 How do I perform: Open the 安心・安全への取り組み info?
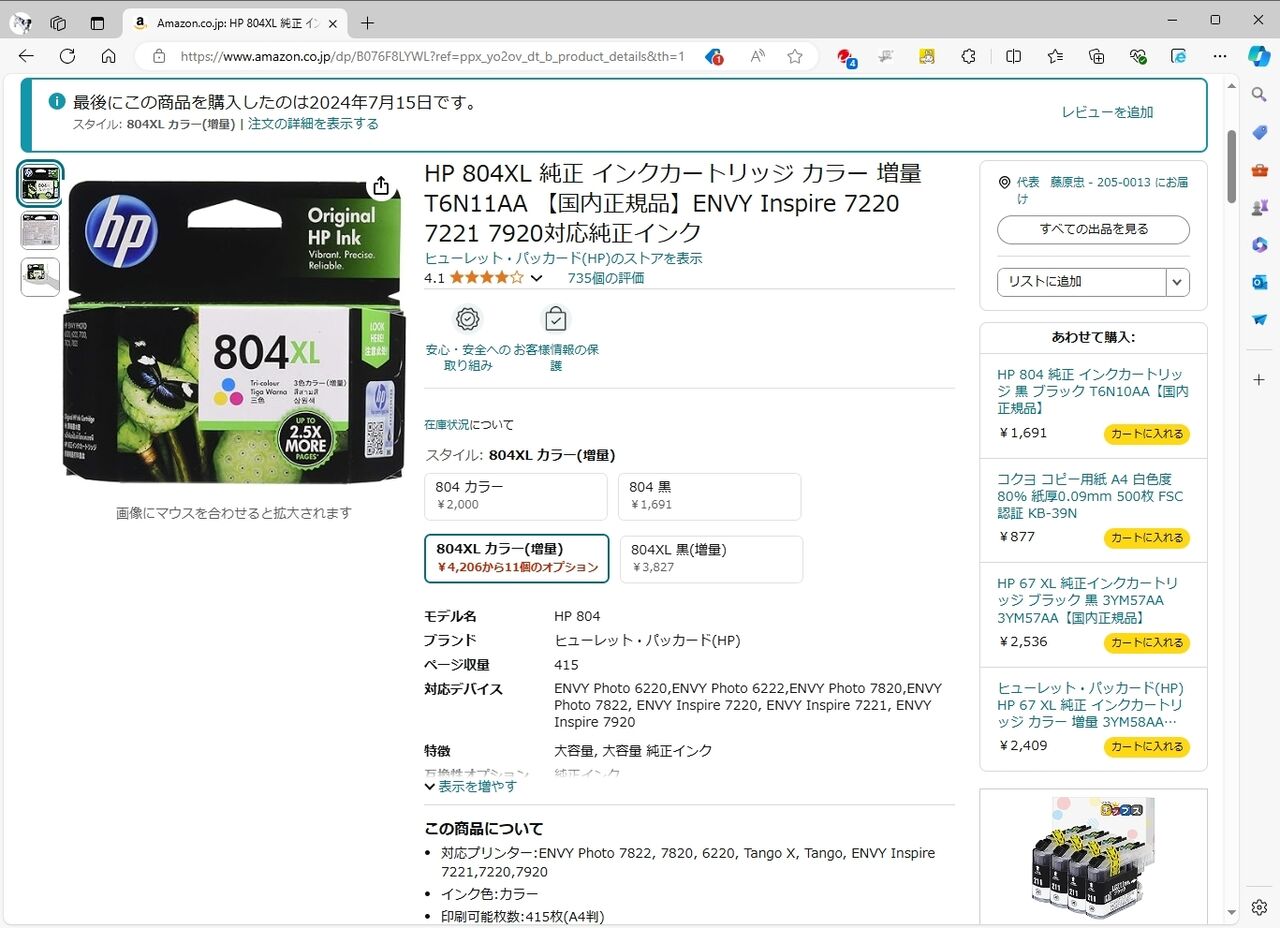[467, 339]
